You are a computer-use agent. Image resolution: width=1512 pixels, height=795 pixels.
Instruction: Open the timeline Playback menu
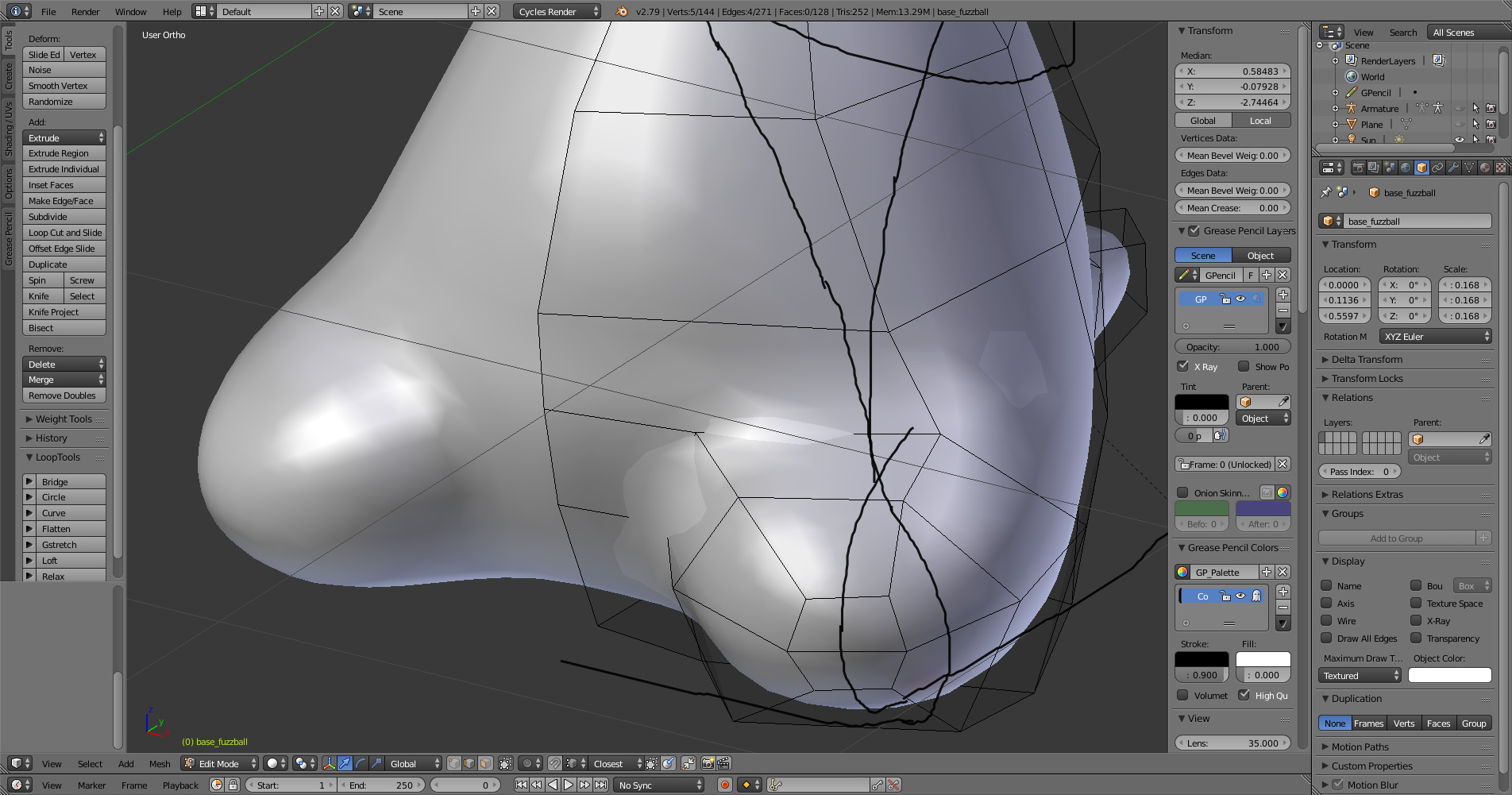180,785
